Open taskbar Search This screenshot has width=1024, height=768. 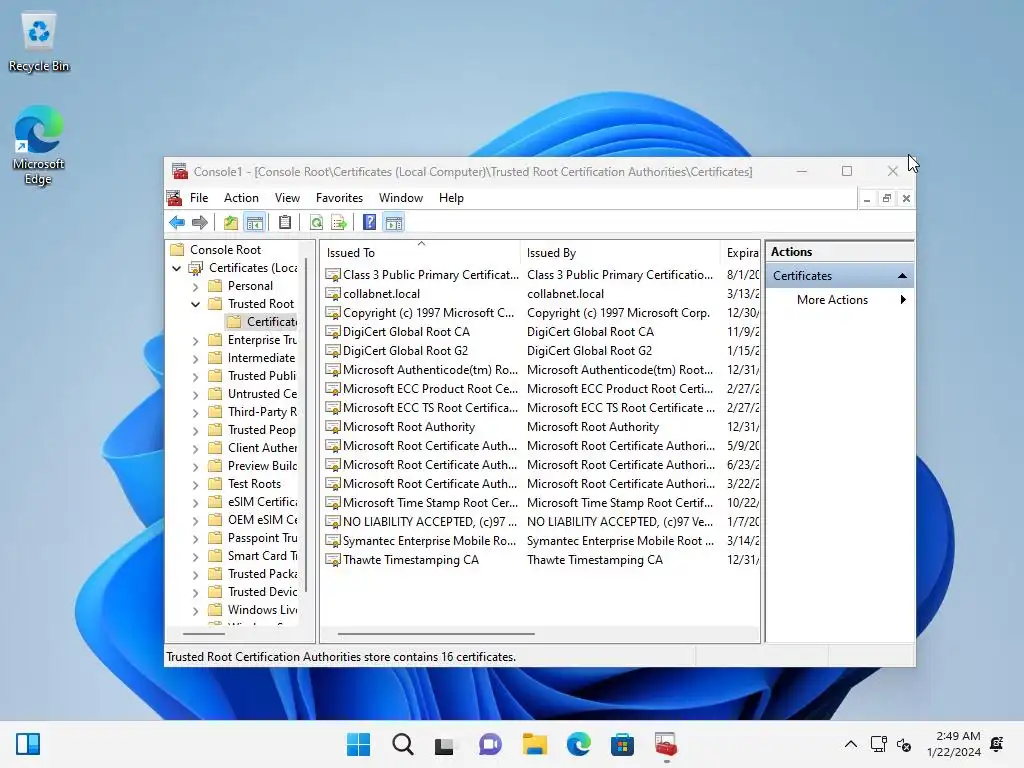(x=402, y=744)
